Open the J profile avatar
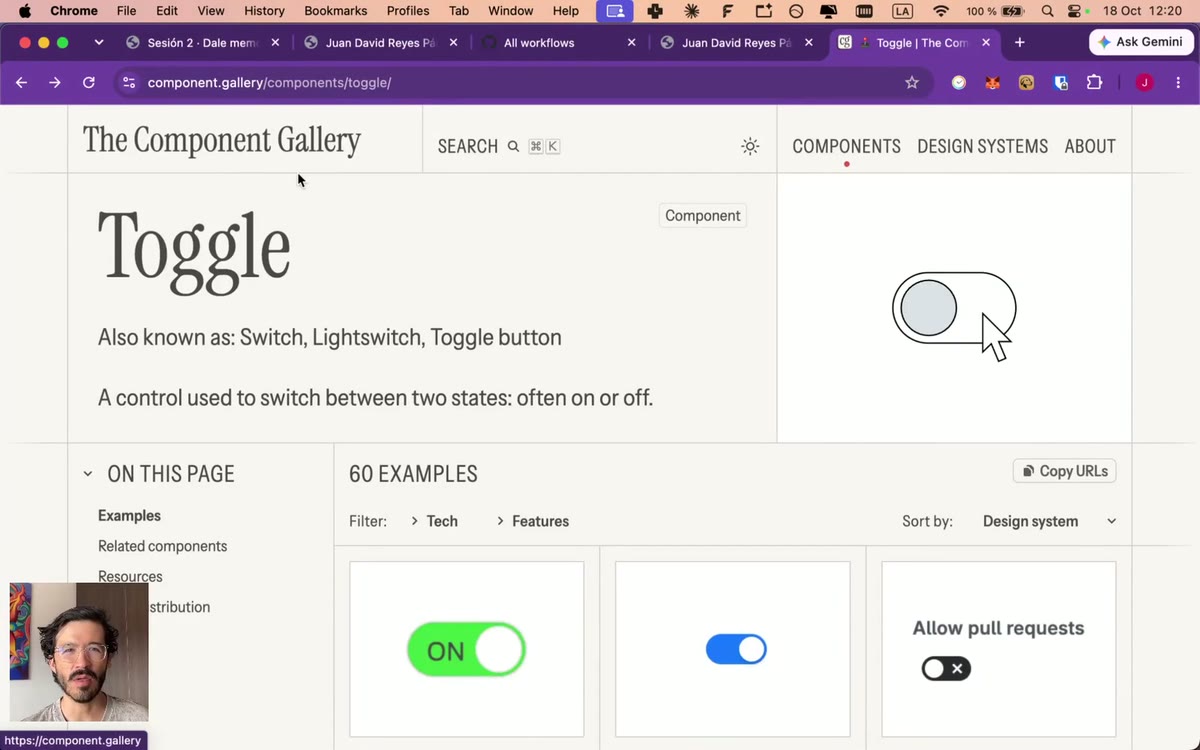 pos(1145,83)
